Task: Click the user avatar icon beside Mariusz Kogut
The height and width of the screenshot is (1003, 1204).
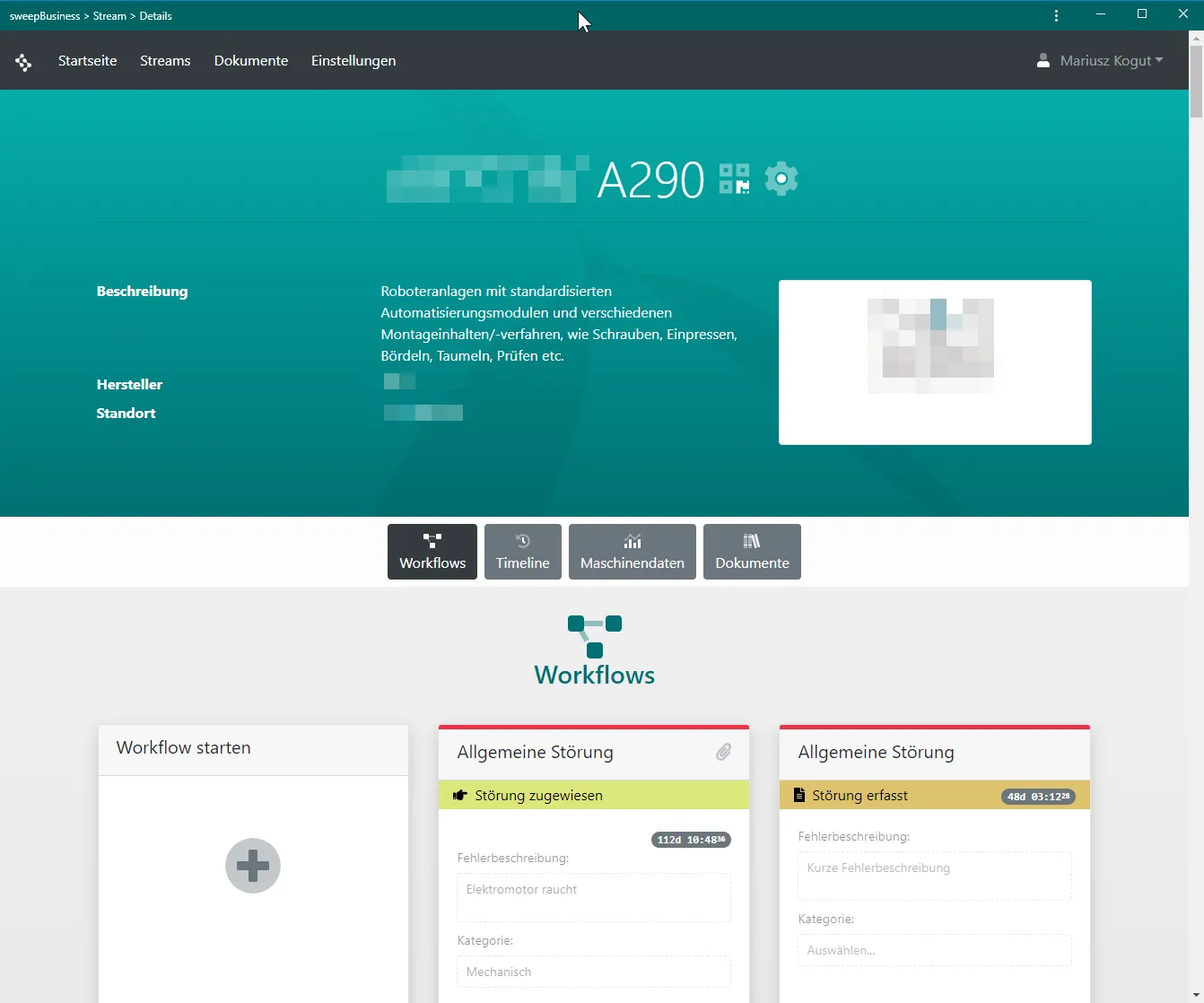Action: point(1043,60)
